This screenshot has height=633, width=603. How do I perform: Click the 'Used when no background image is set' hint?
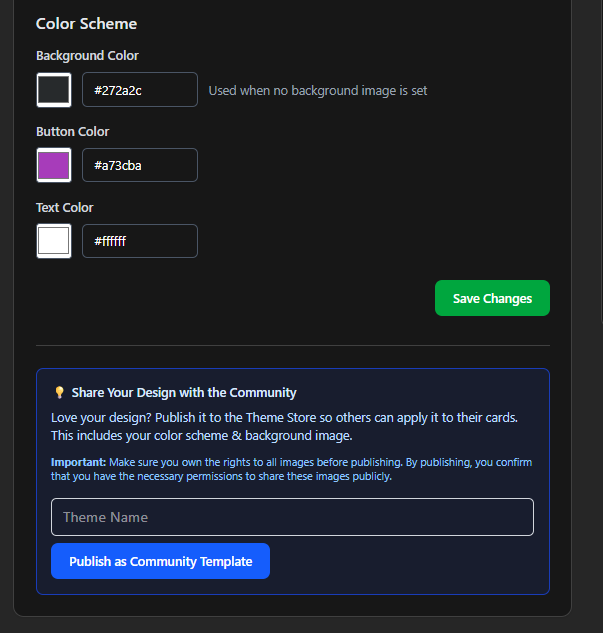pyautogui.click(x=318, y=90)
